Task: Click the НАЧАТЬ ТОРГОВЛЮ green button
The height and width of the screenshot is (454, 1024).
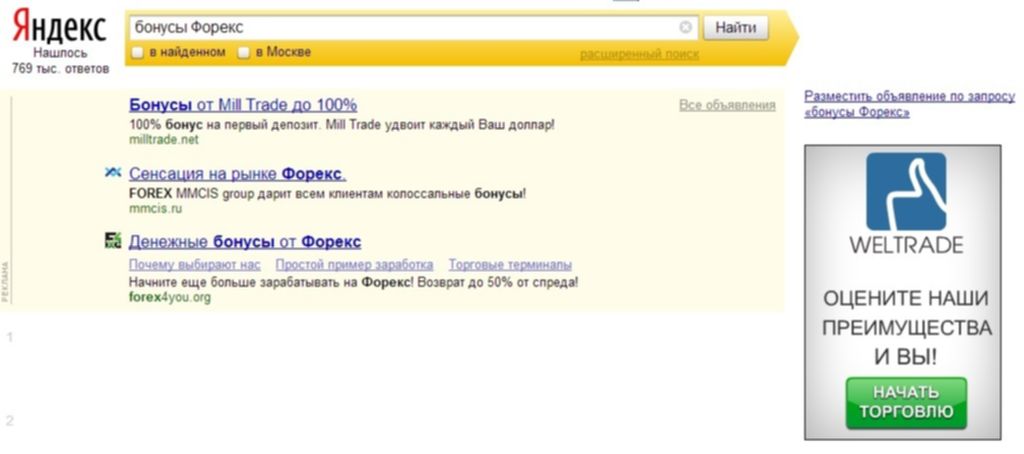Action: point(906,402)
